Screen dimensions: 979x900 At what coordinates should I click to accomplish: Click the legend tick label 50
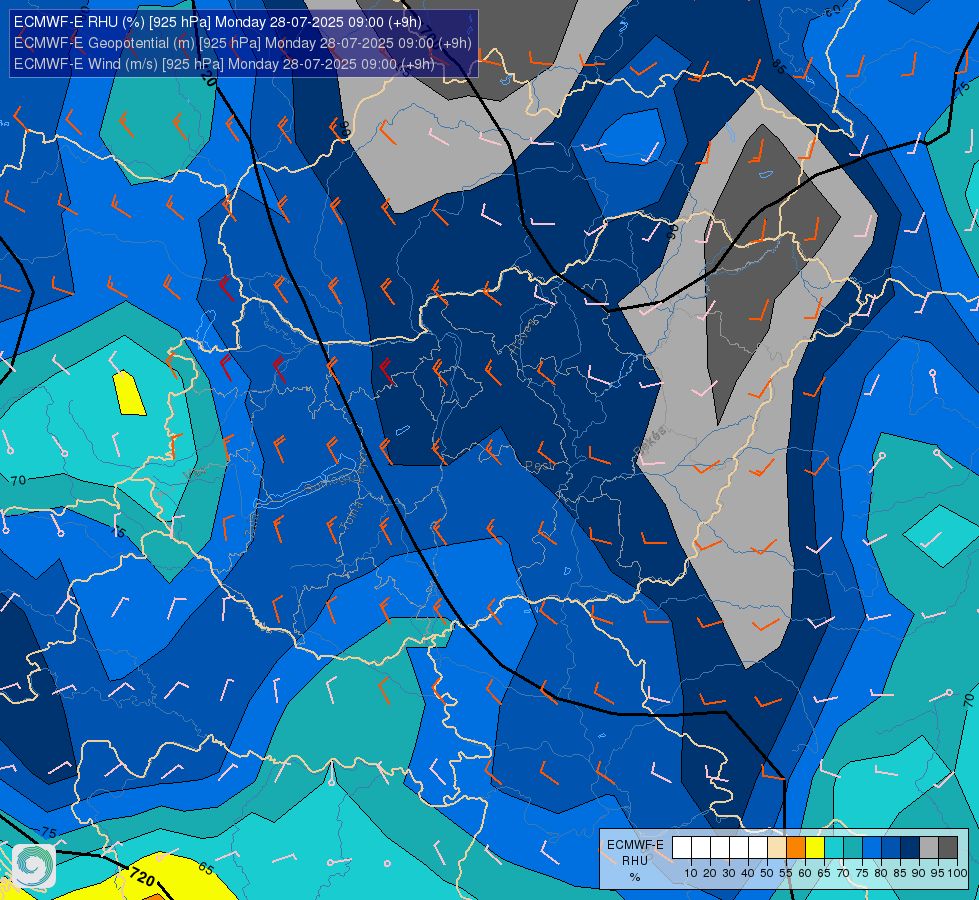click(x=767, y=873)
